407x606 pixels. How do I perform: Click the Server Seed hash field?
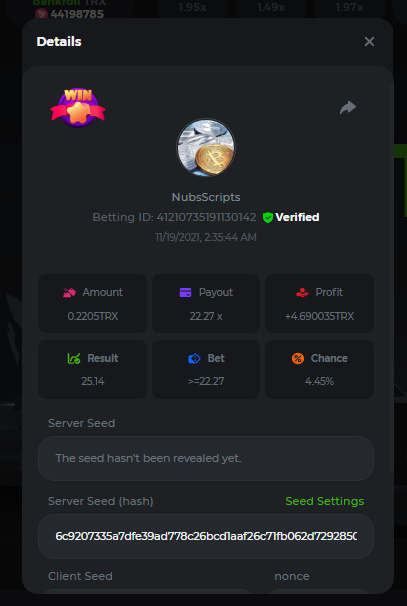pyautogui.click(x=206, y=536)
